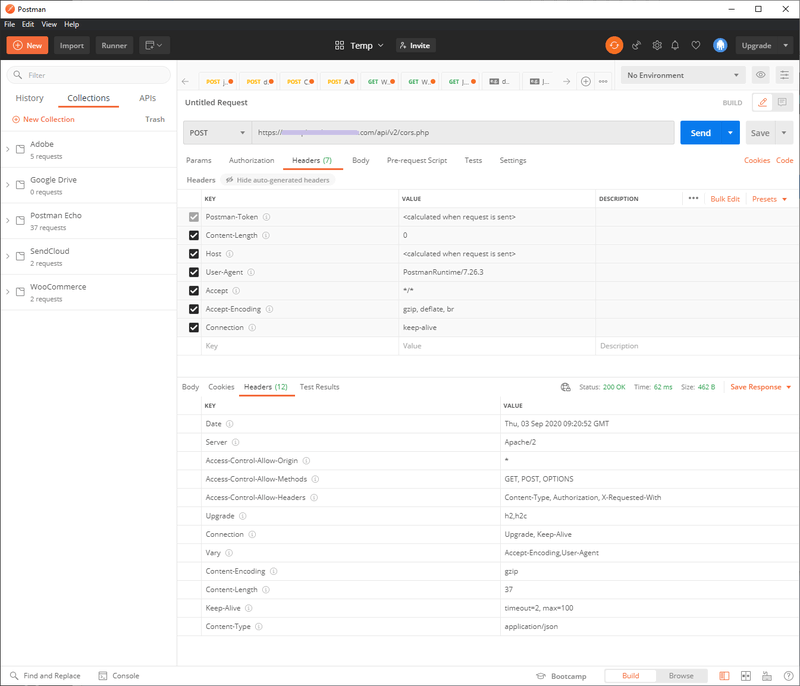Open the Authorization tab
Image resolution: width=800 pixels, height=686 pixels.
click(252, 160)
